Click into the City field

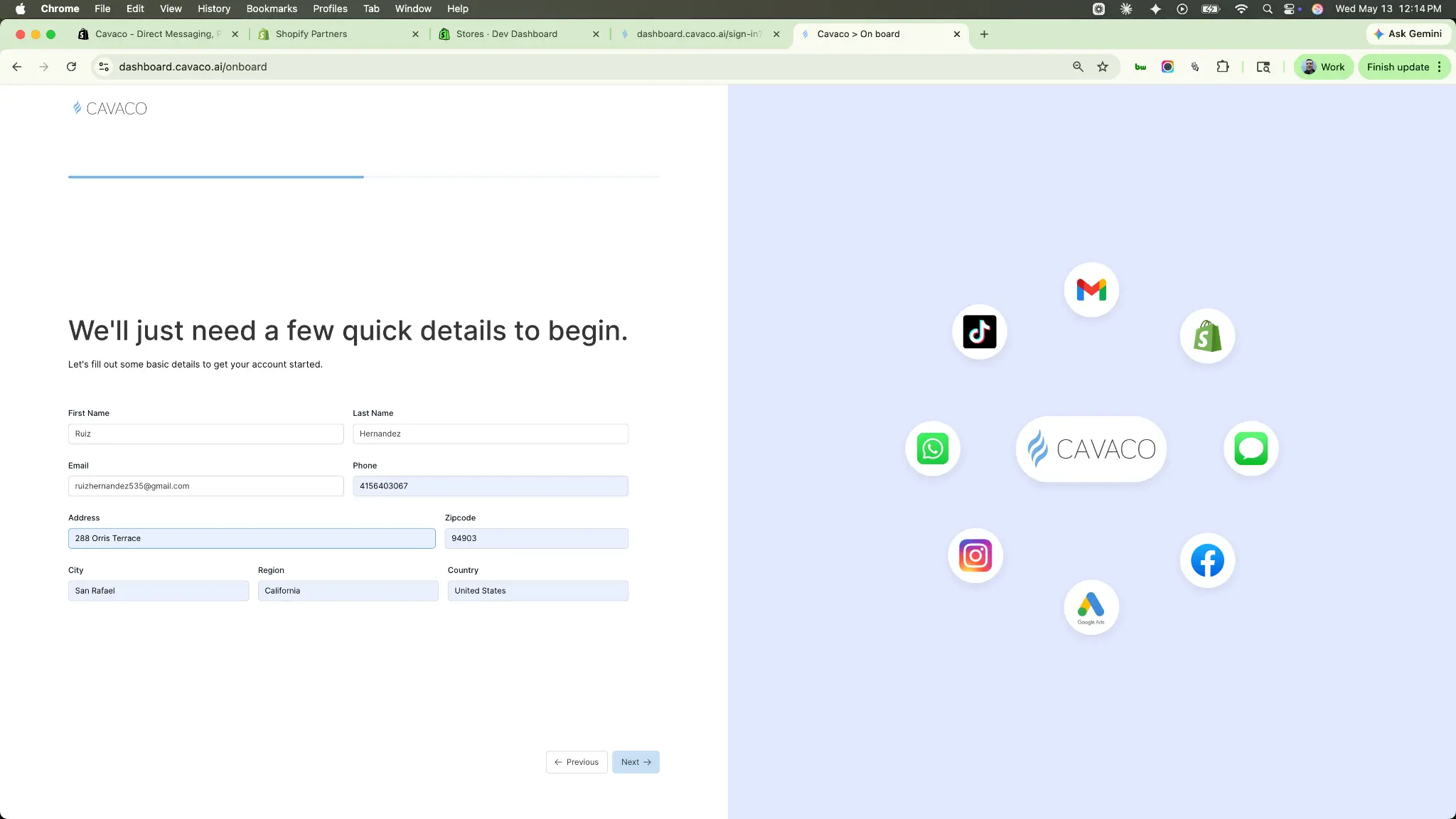pyautogui.click(x=159, y=591)
